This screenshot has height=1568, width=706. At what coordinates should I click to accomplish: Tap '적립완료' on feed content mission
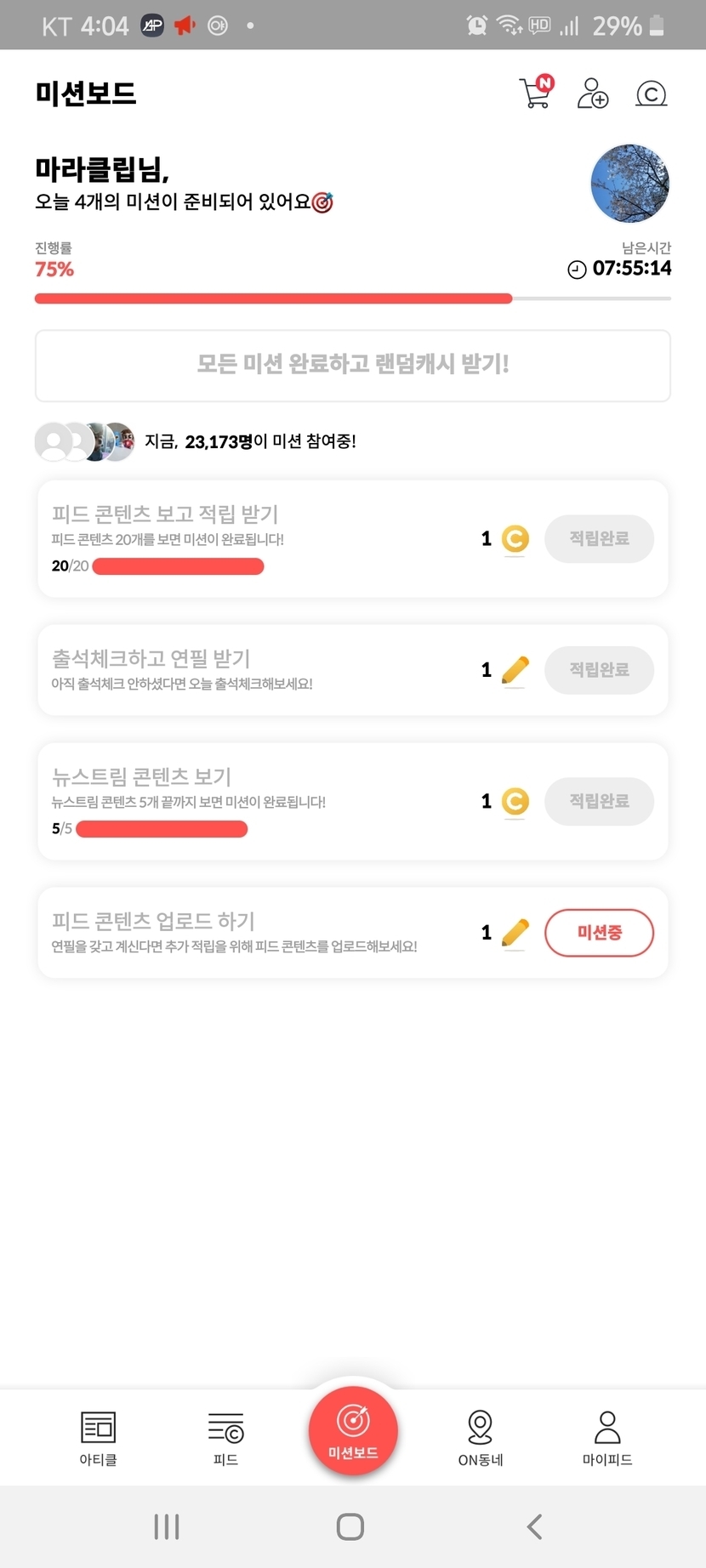click(599, 538)
